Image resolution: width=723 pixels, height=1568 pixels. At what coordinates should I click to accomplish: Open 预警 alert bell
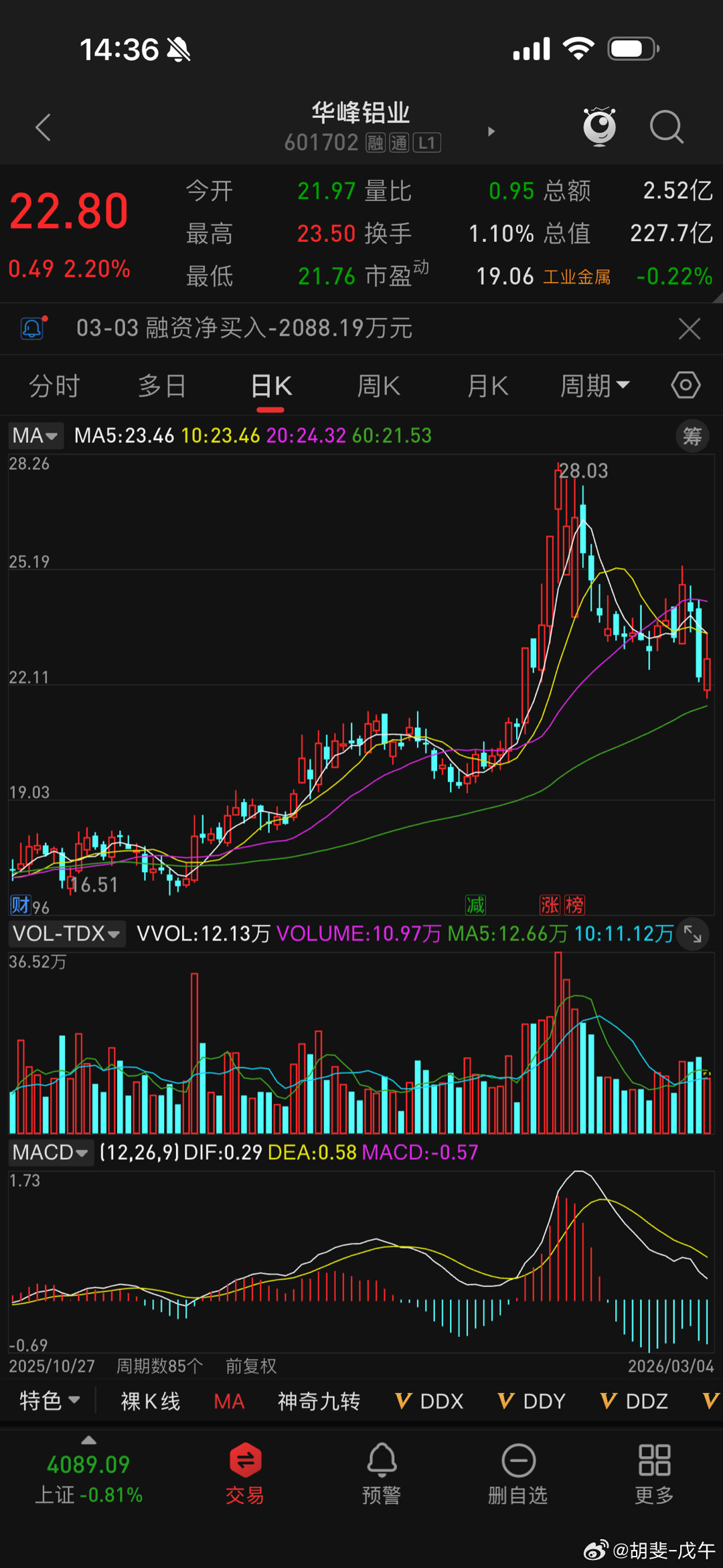tap(382, 1474)
